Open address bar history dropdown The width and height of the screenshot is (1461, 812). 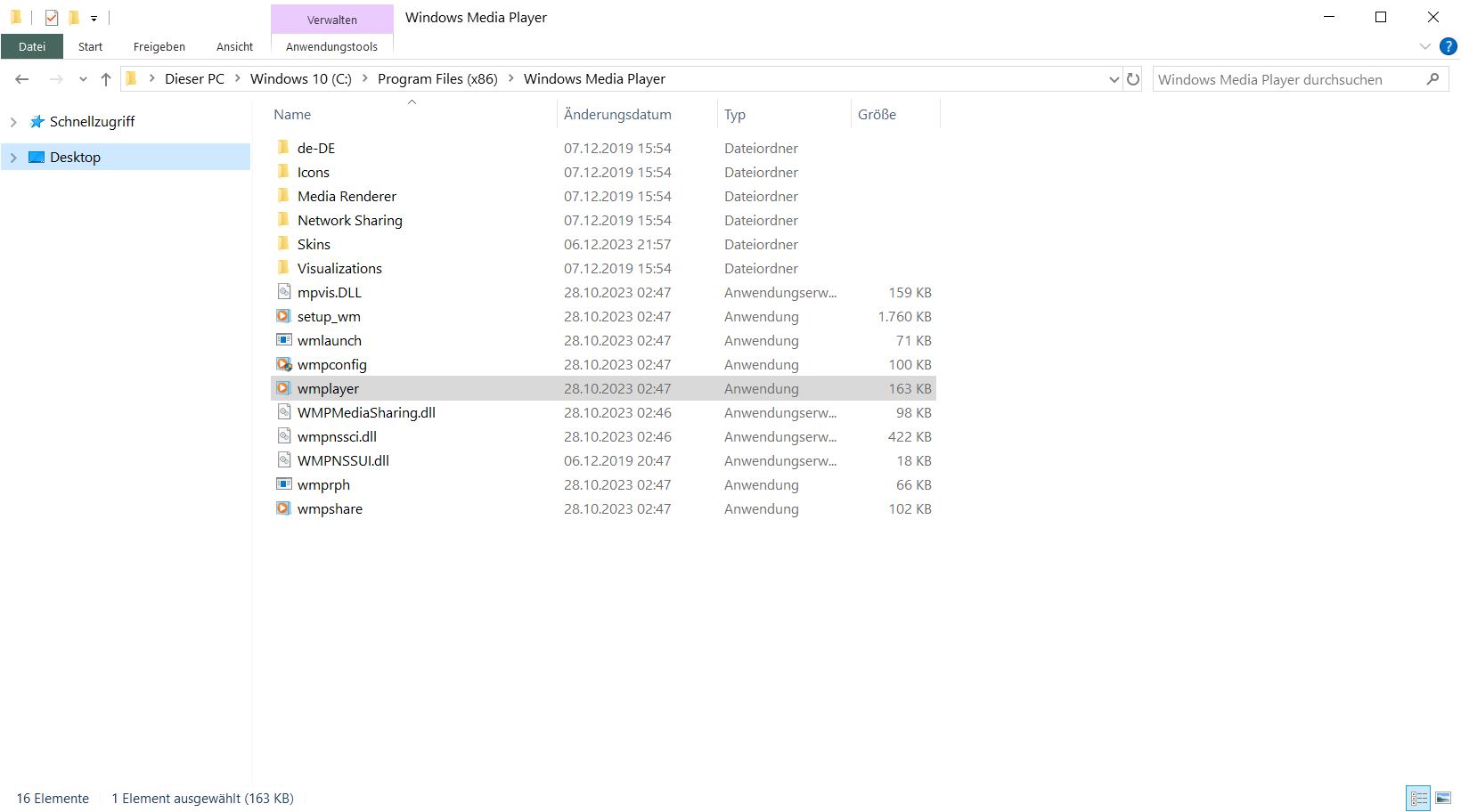click(x=1114, y=79)
